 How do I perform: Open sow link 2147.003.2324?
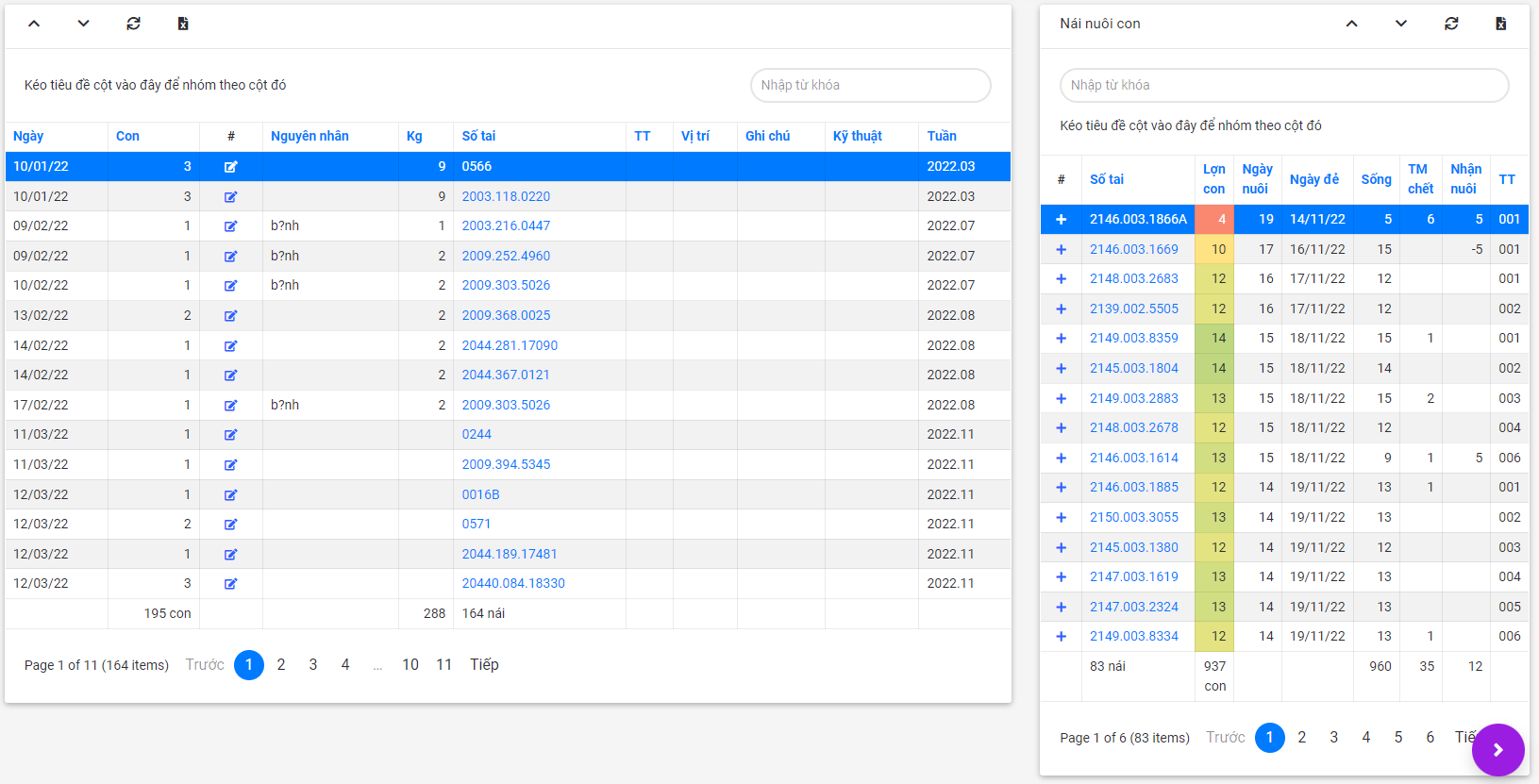[x=1134, y=607]
